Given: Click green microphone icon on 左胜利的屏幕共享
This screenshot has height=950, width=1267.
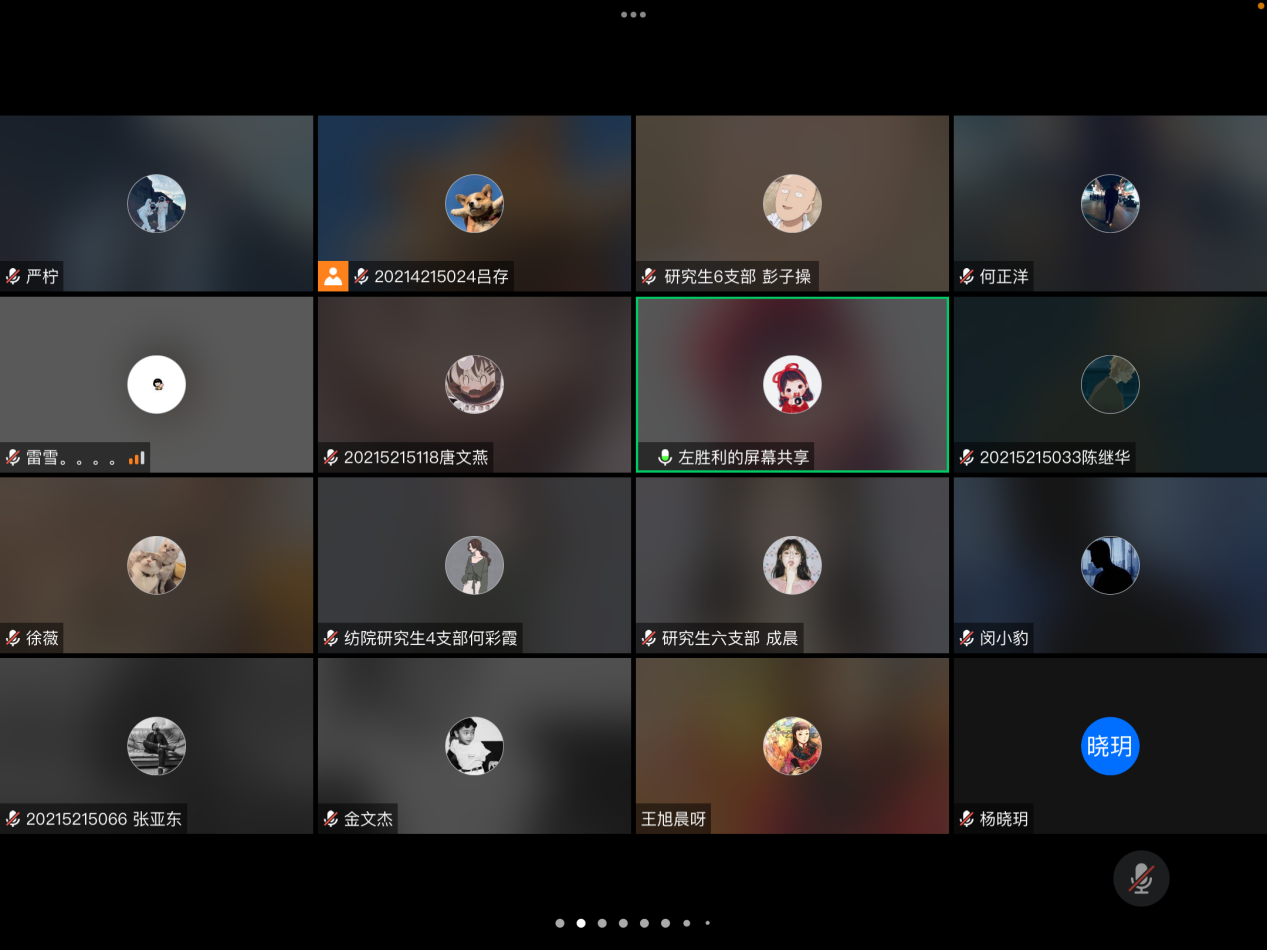Looking at the screenshot, I should point(664,457).
